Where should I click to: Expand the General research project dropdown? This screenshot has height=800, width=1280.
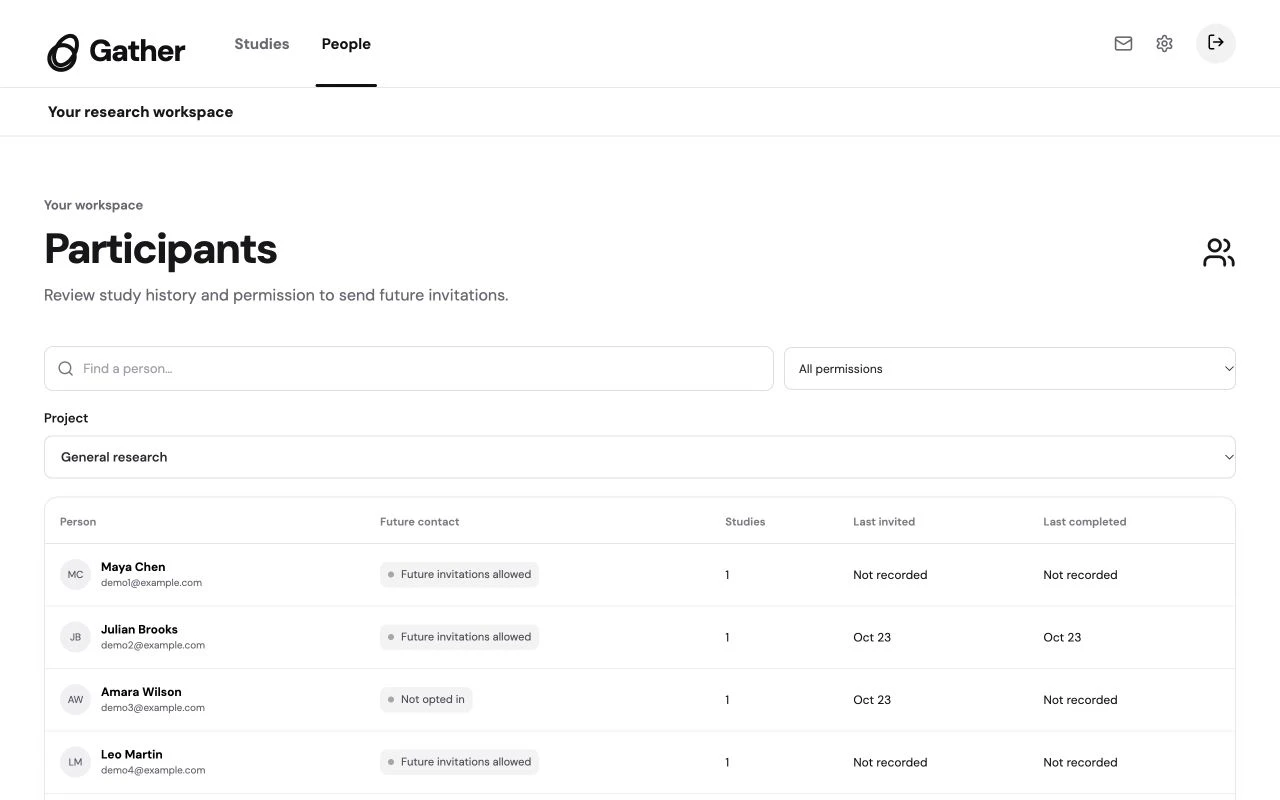(x=640, y=457)
